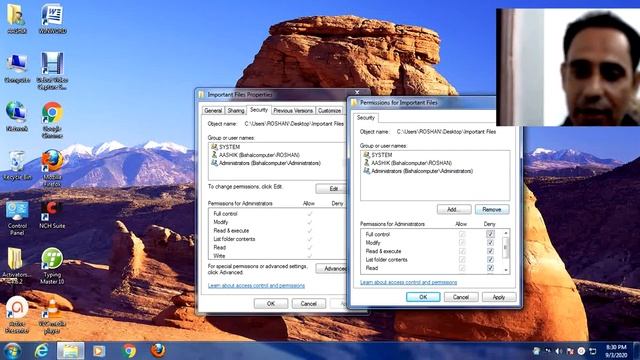Select the NCH Suite shortcut
Screen dimensions: 640x360
[52, 214]
